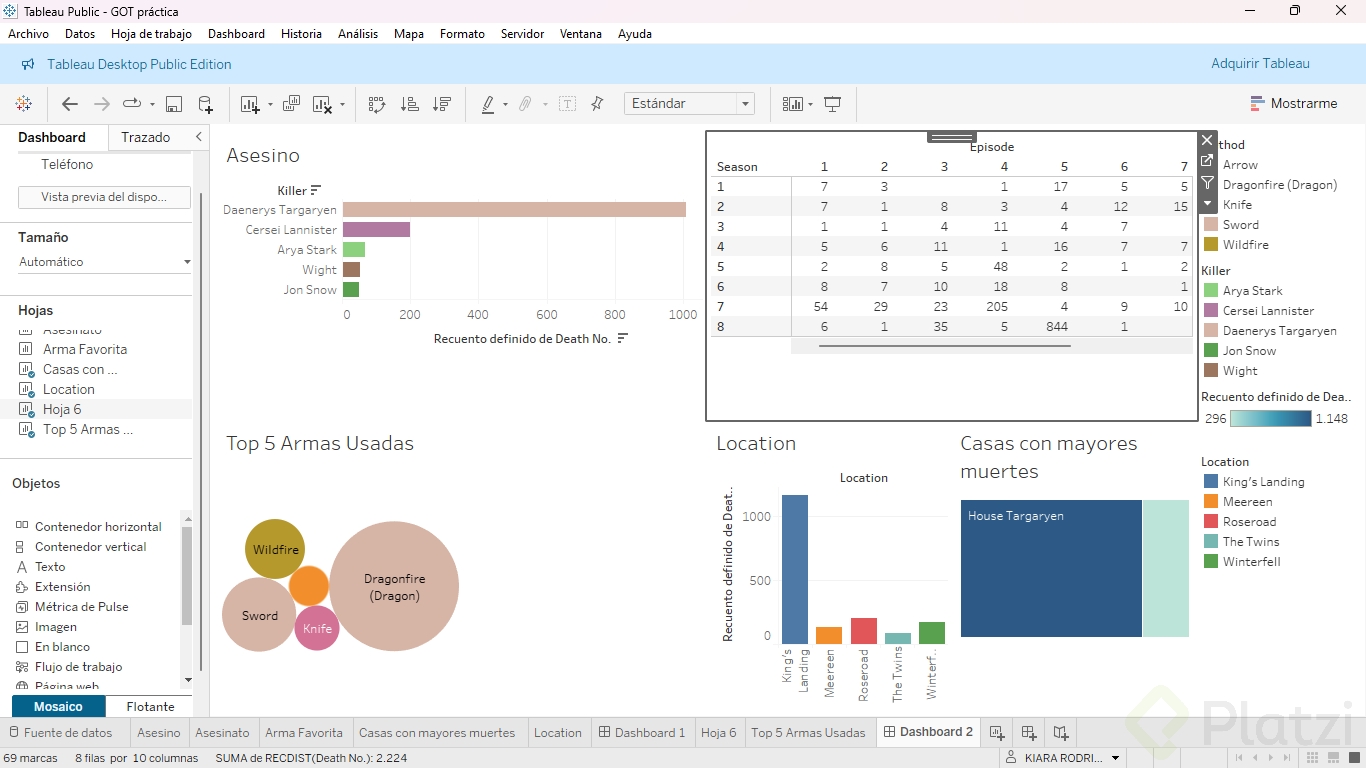Undo the last action with the back arrow
This screenshot has width=1366, height=768.
coord(70,104)
